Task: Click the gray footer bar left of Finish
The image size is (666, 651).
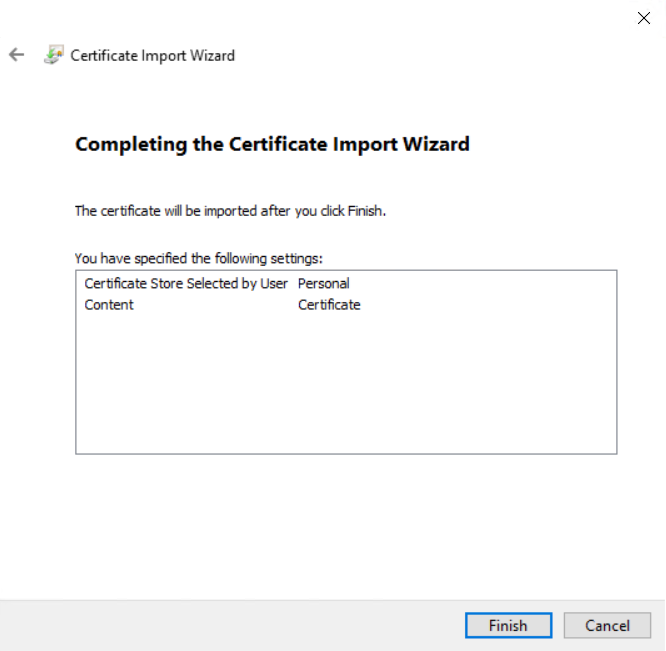Action: pos(230,626)
